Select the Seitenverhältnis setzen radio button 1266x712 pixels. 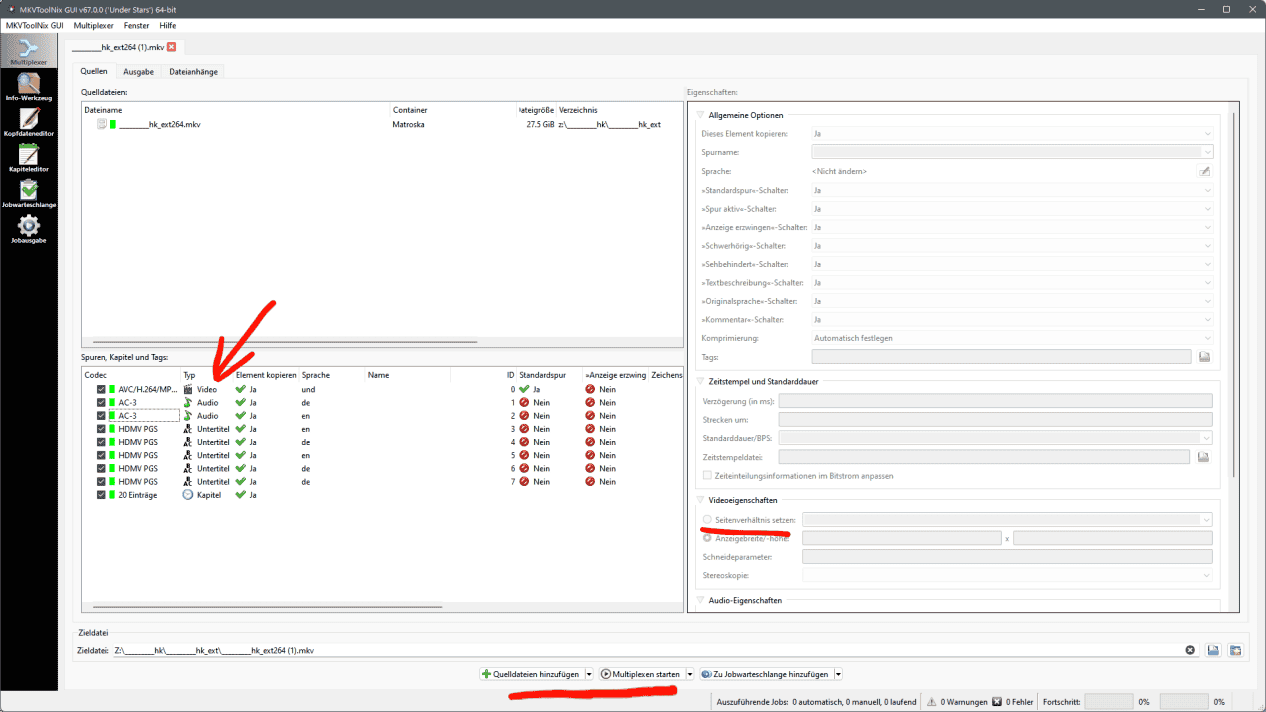(708, 520)
